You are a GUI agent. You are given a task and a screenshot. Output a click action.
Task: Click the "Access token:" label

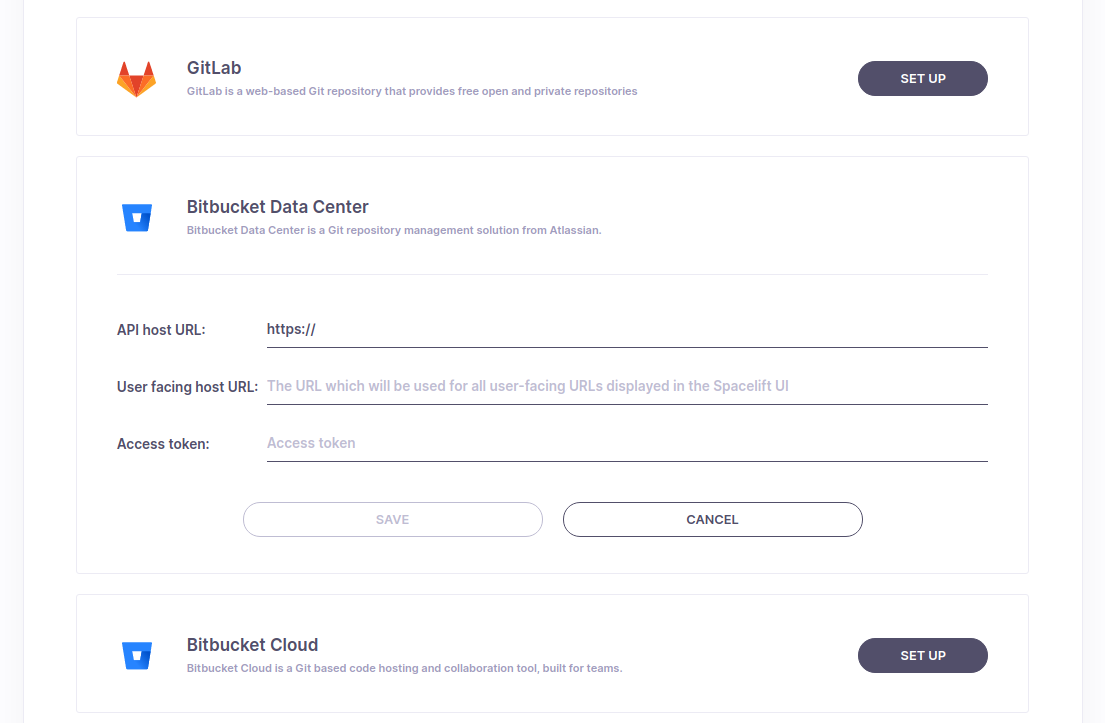(163, 444)
